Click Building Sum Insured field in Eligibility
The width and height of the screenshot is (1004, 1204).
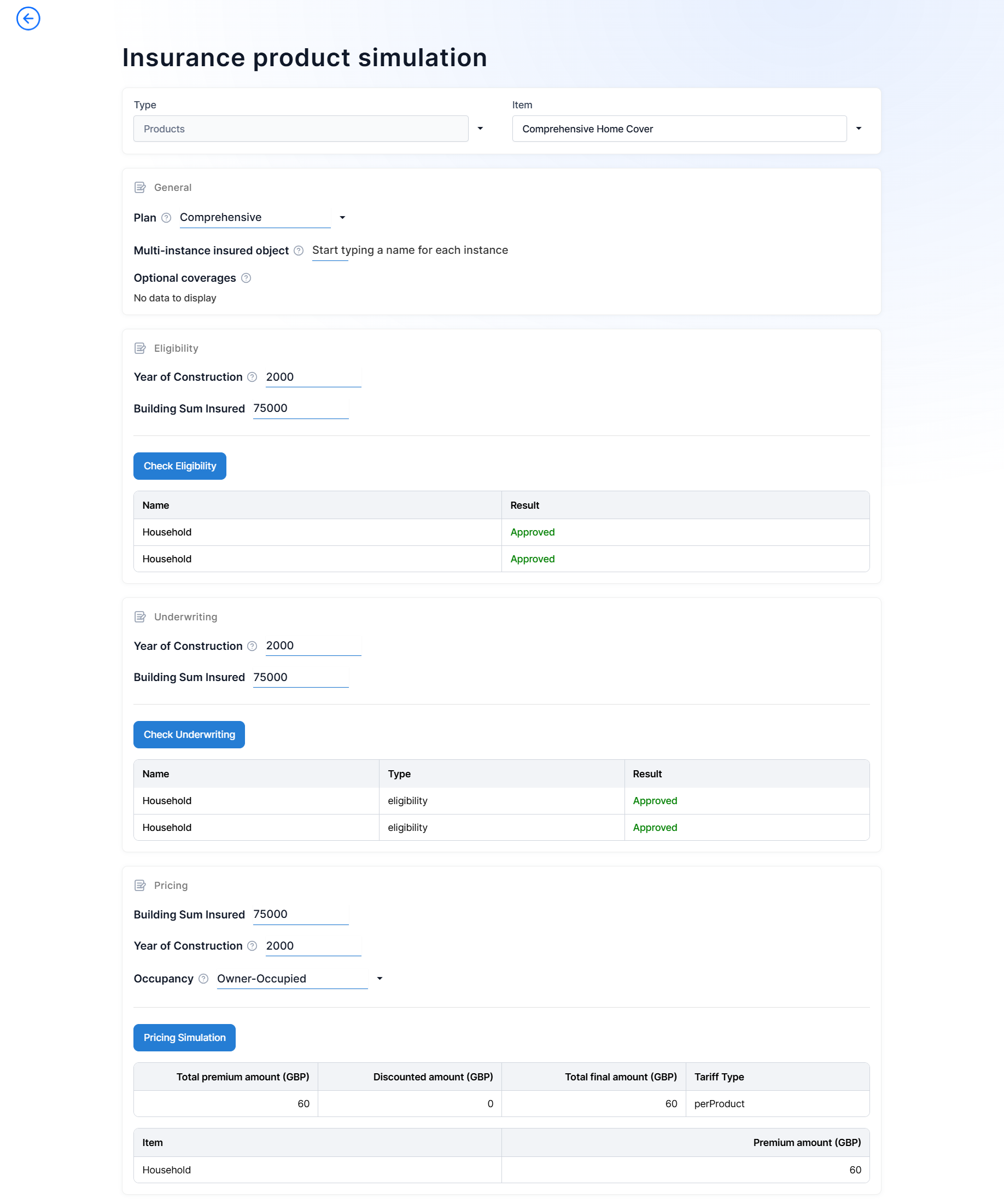point(300,408)
